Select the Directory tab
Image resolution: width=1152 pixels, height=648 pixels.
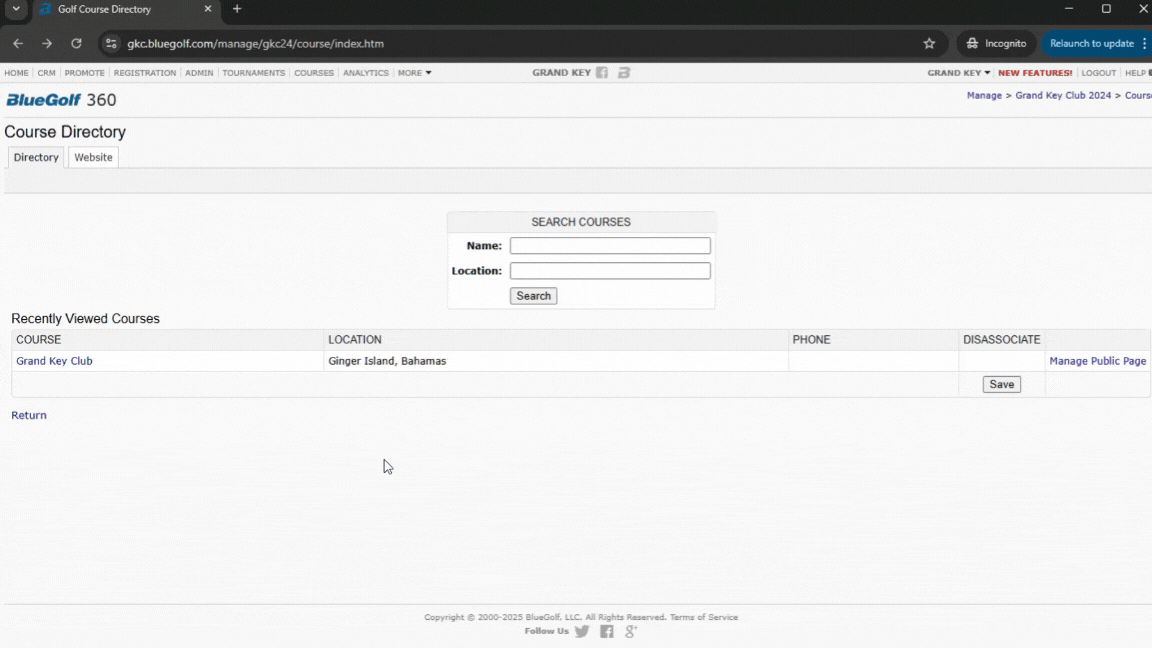pyautogui.click(x=36, y=157)
